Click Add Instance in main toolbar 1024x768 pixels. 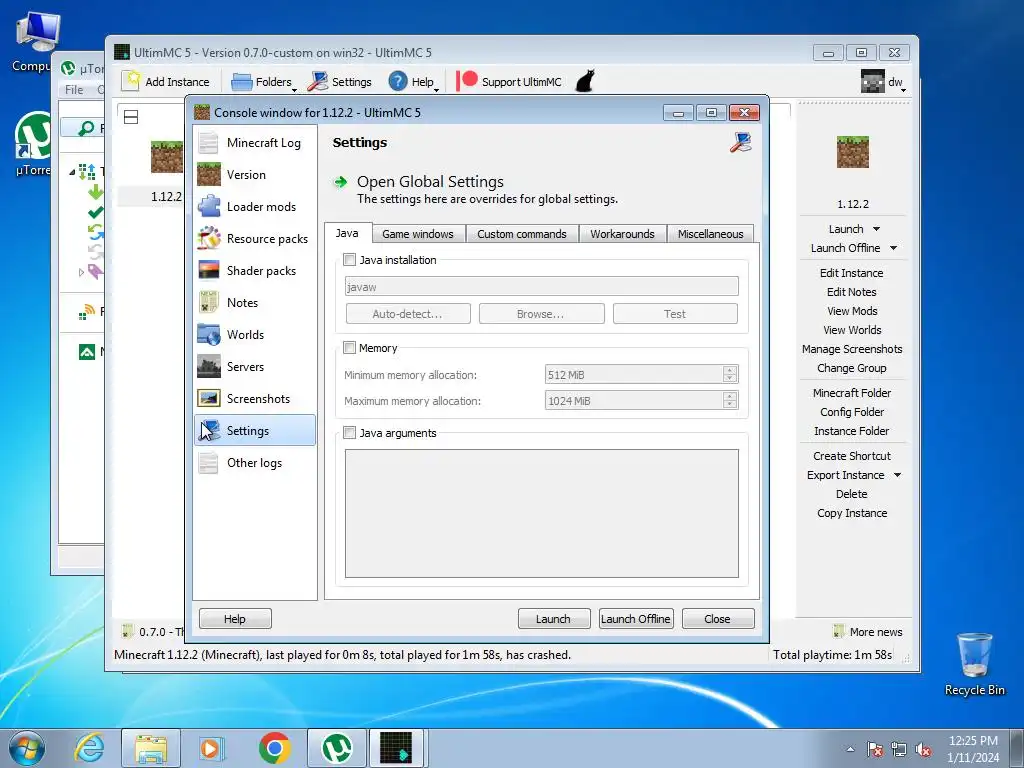tap(166, 82)
